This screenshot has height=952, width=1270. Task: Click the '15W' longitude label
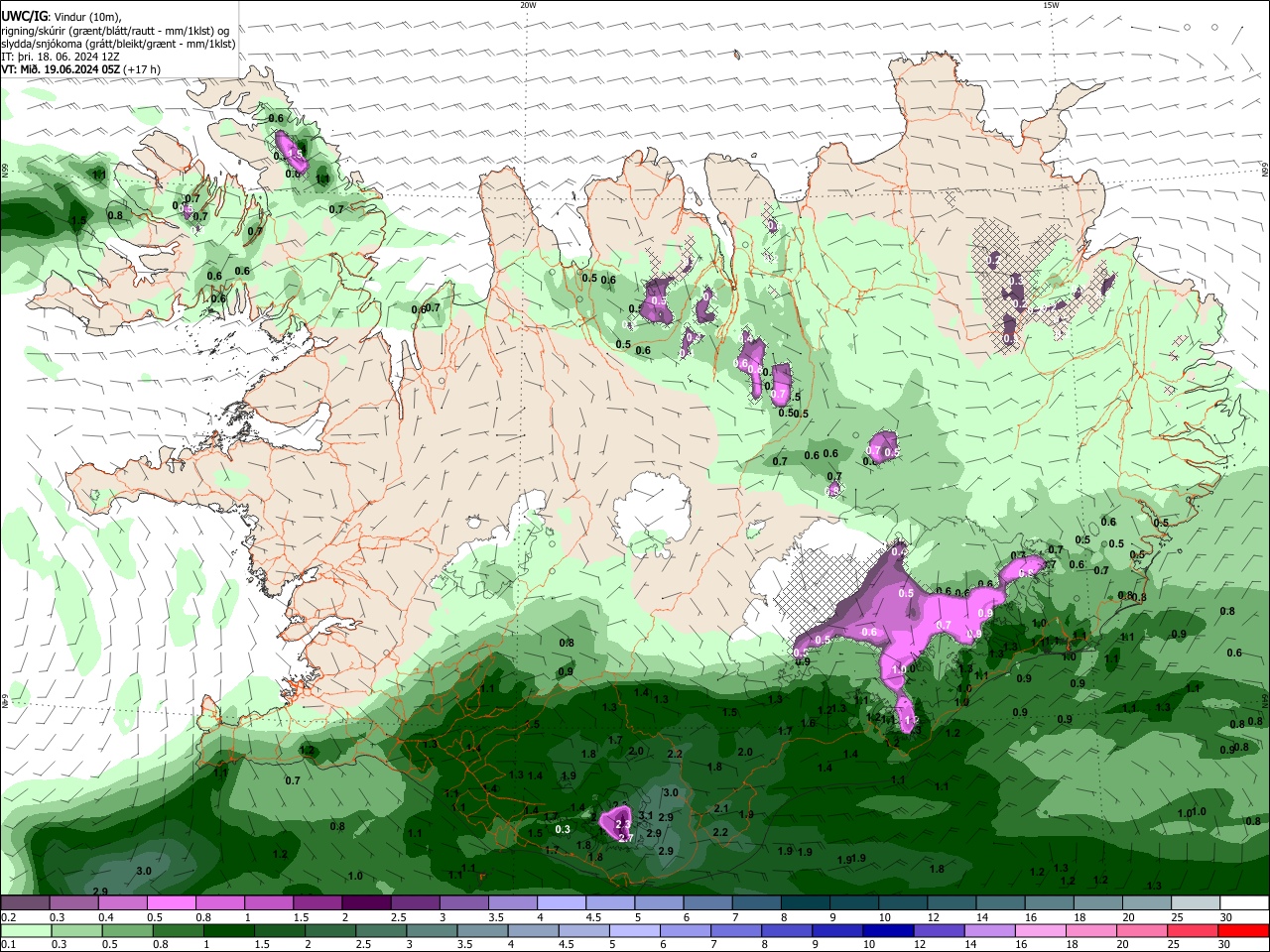click(1051, 5)
